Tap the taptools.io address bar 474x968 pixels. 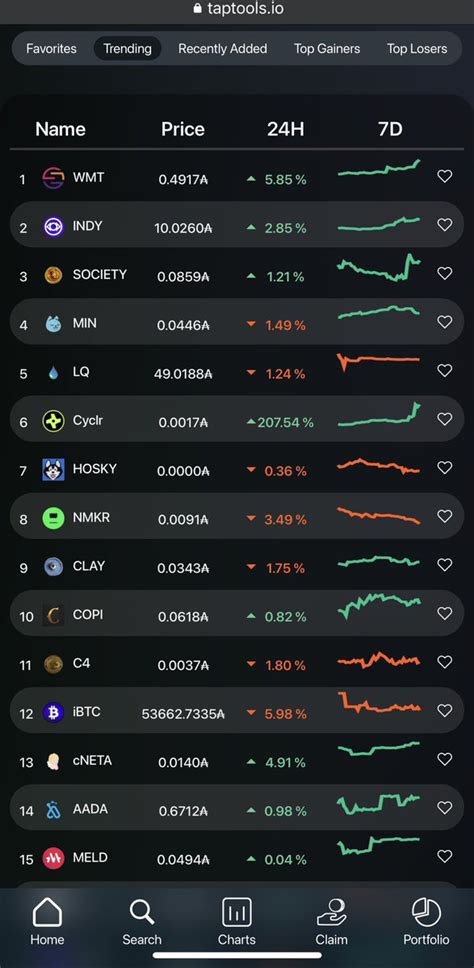click(237, 9)
